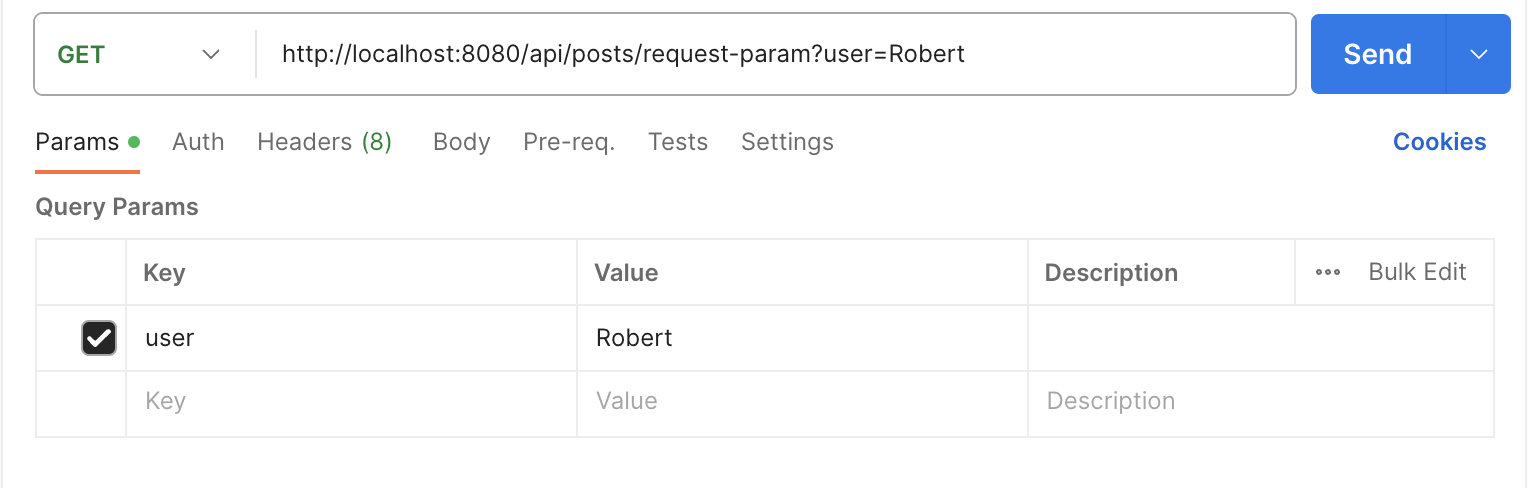Click the empty Value placeholder field
Screen dimensions: 1528x488
[x=800, y=402]
